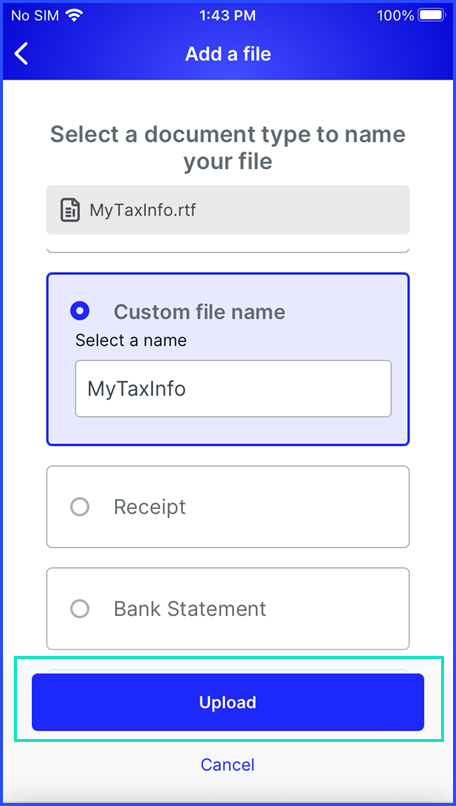
Task: Click the Select a document type heading
Action: [228, 148]
